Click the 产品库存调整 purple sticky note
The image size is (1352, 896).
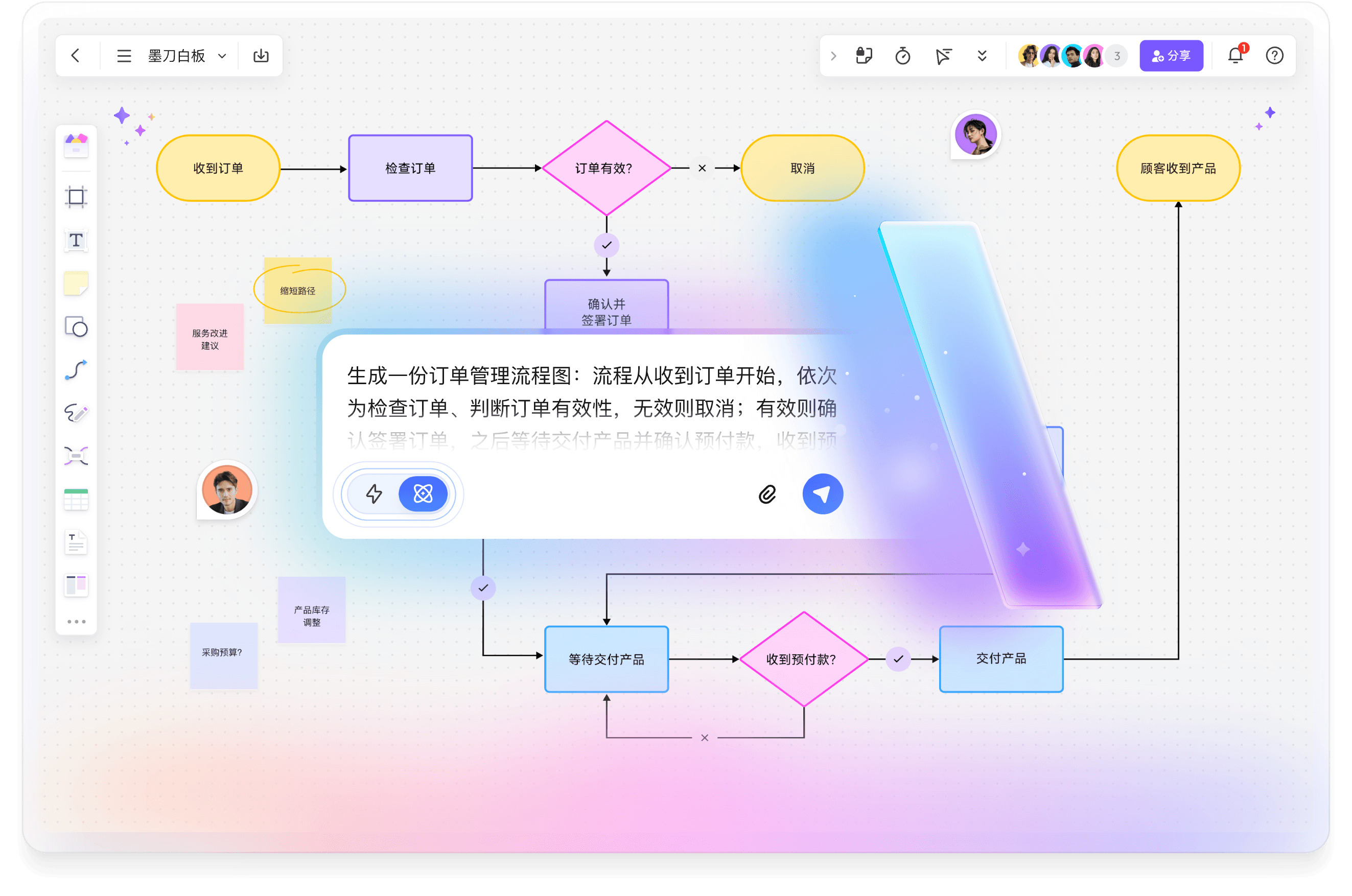pyautogui.click(x=311, y=610)
